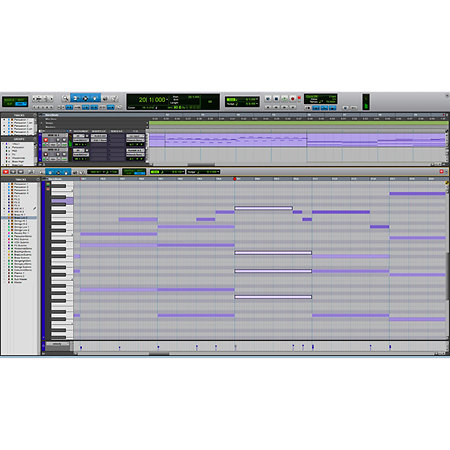This screenshot has width=450, height=450.
Task: Toggle visibility dot for the Percussion 1 track
Action: (x=4, y=120)
